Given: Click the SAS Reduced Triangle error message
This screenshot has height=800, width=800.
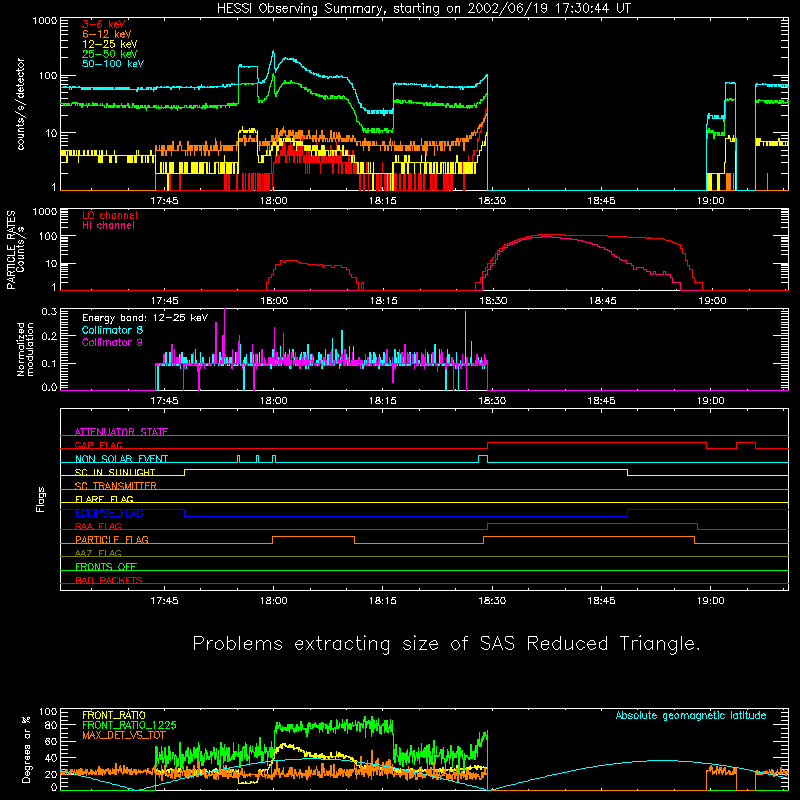Looking at the screenshot, I should point(446,644).
